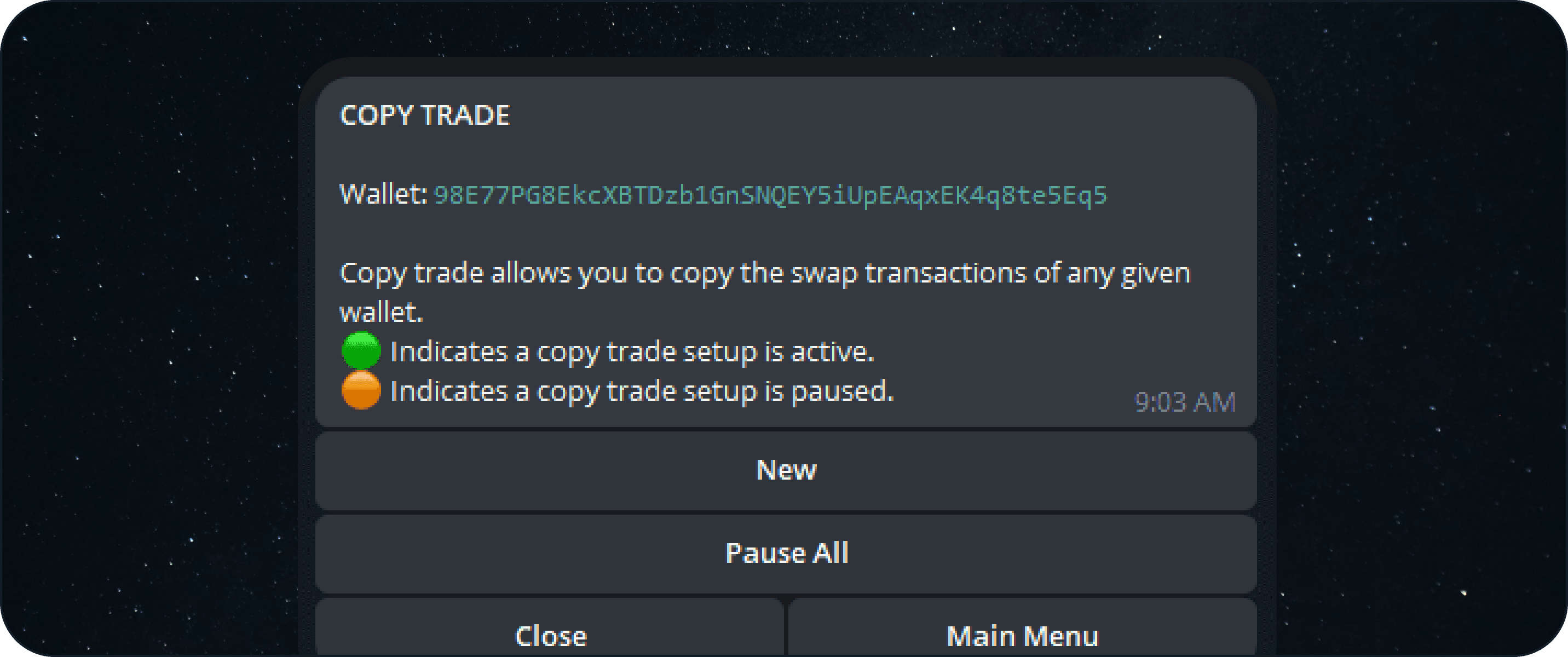Click the orange paused status circle
Image resolution: width=1568 pixels, height=657 pixels.
pyautogui.click(x=361, y=390)
